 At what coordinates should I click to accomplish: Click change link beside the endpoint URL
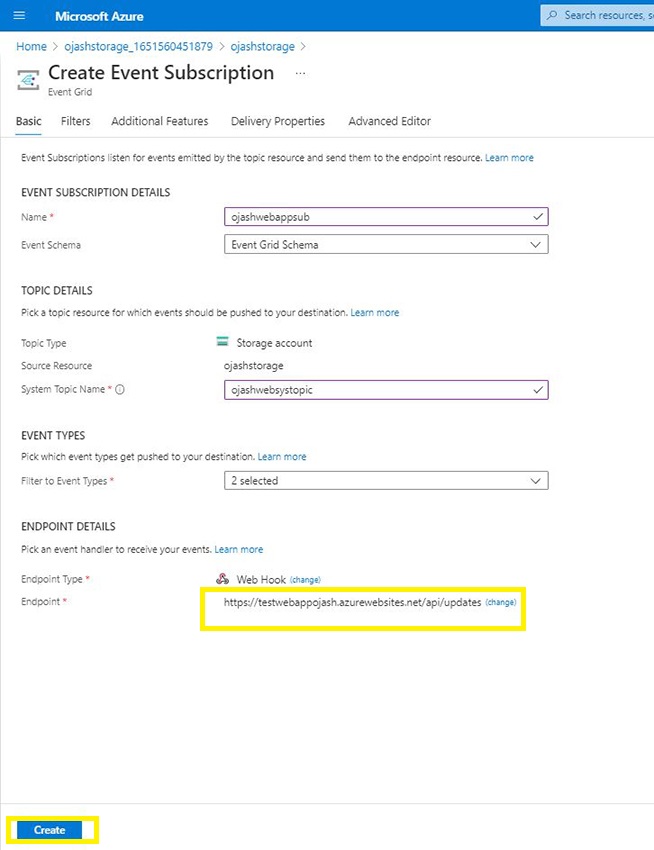[500, 603]
